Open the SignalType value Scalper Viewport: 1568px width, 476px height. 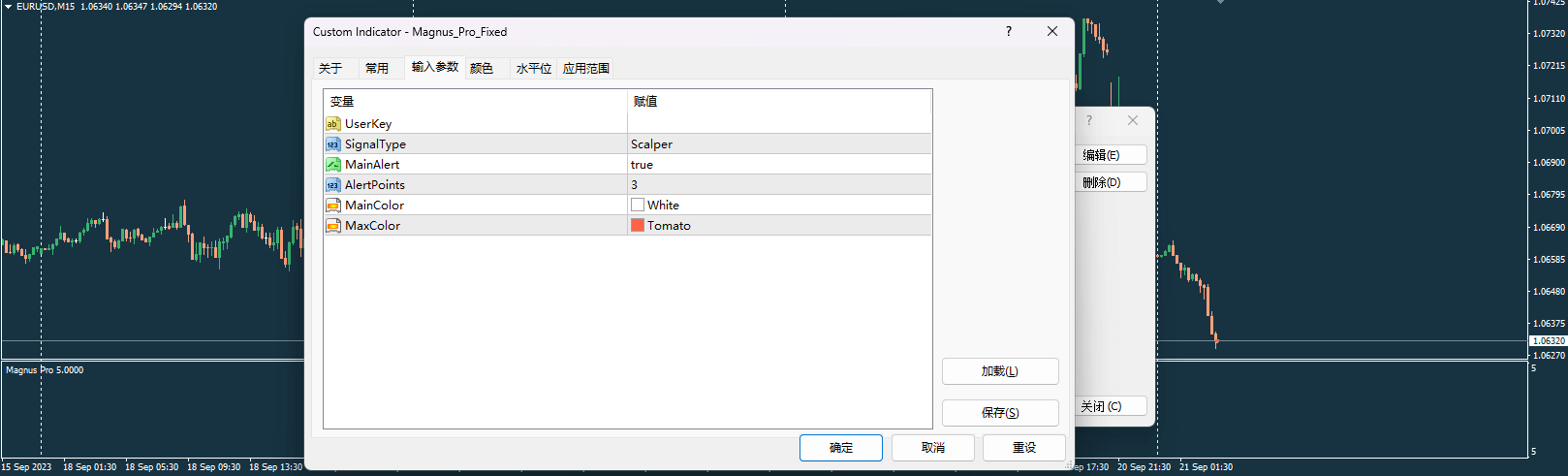(x=651, y=144)
